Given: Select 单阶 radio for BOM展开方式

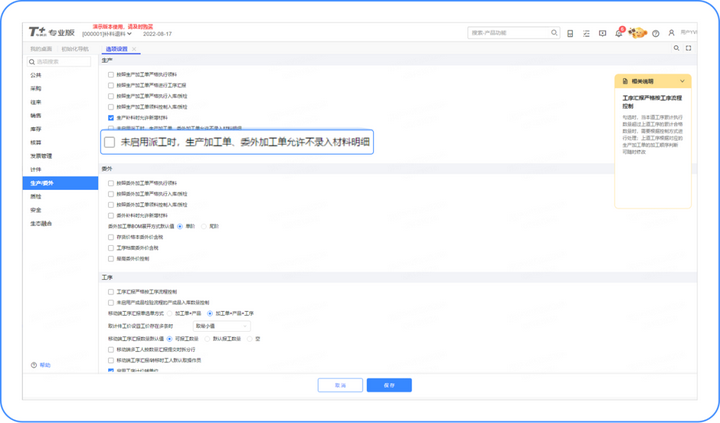Looking at the screenshot, I should 180,226.
